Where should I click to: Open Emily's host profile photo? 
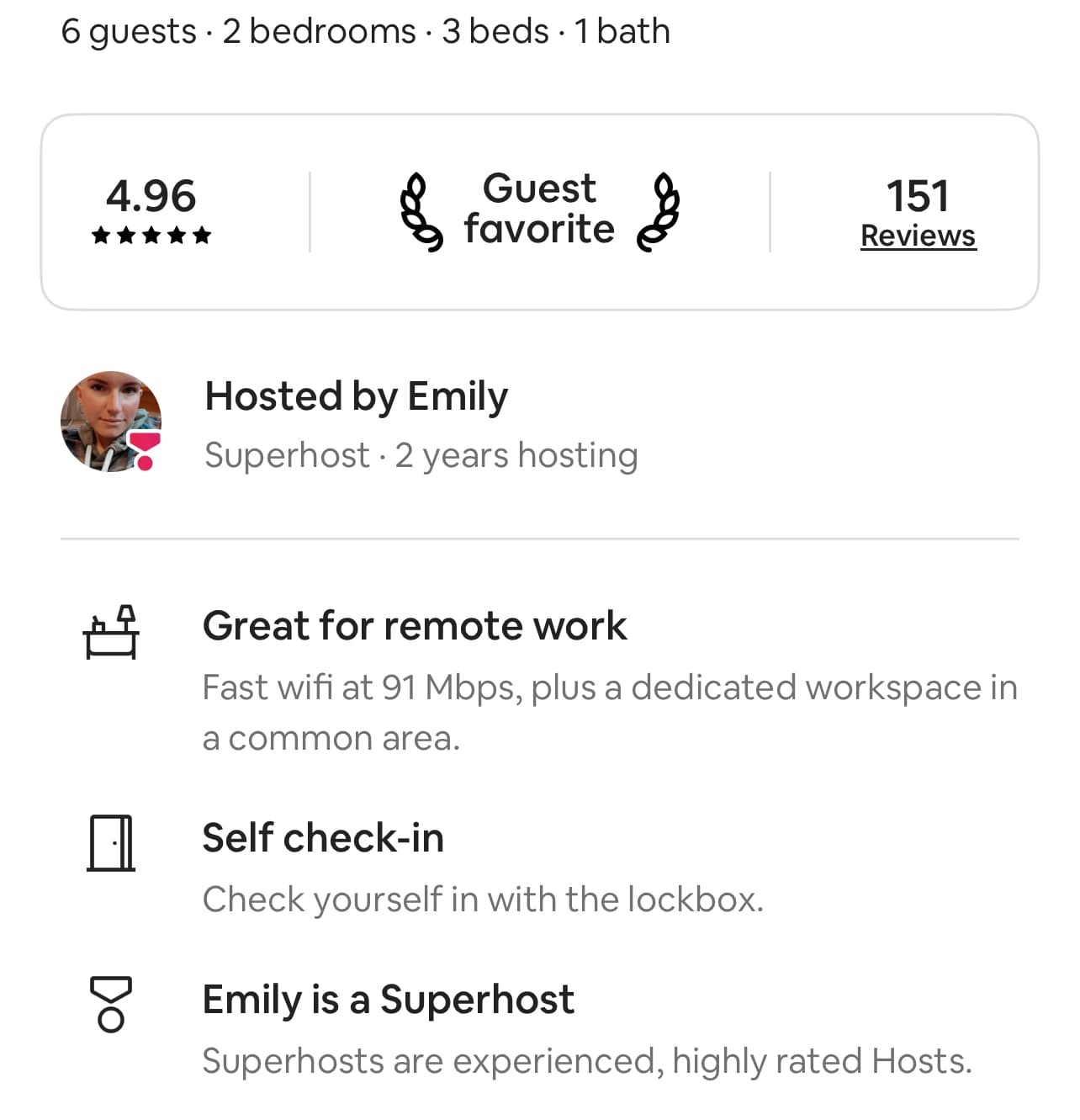click(x=108, y=420)
